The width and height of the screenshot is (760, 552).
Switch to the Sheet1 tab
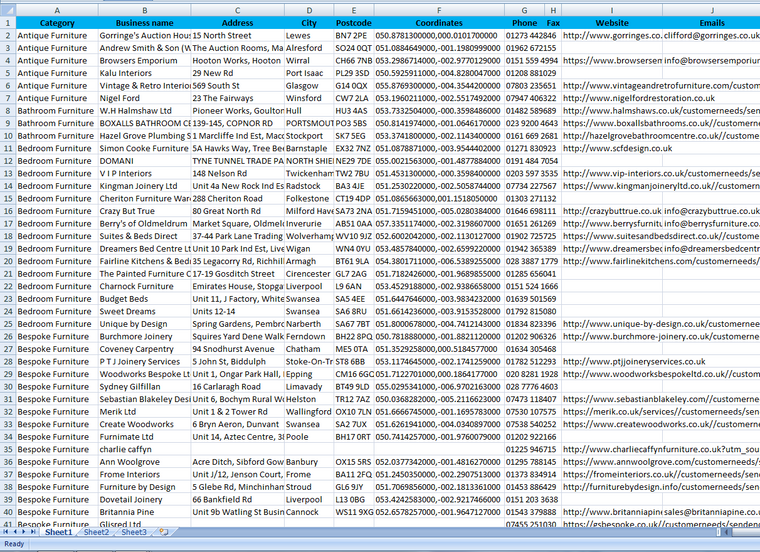click(58, 532)
